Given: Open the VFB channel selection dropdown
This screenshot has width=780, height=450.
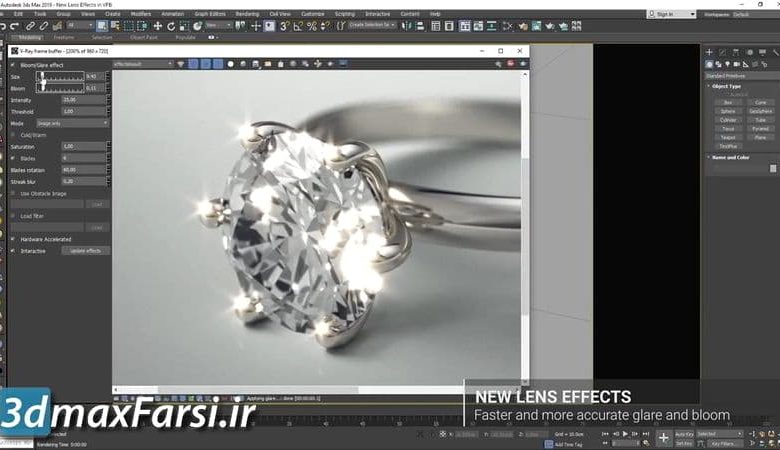Looking at the screenshot, I should coord(143,64).
